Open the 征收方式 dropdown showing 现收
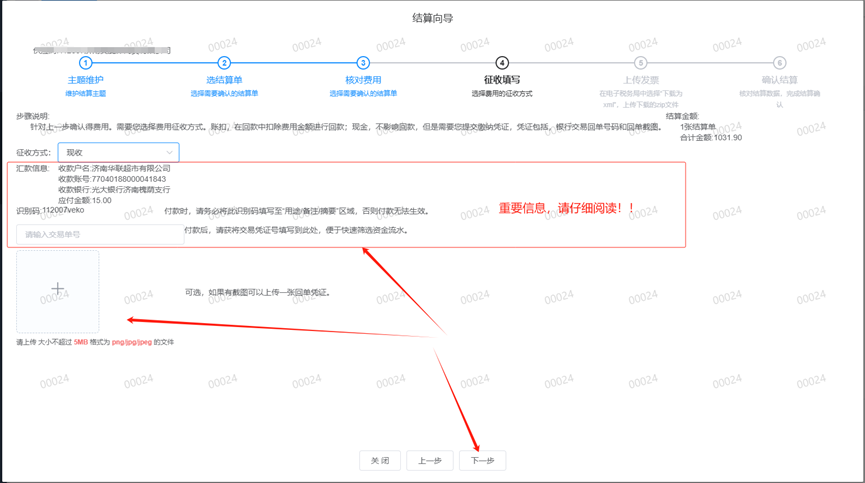This screenshot has width=865, height=483. tap(119, 152)
